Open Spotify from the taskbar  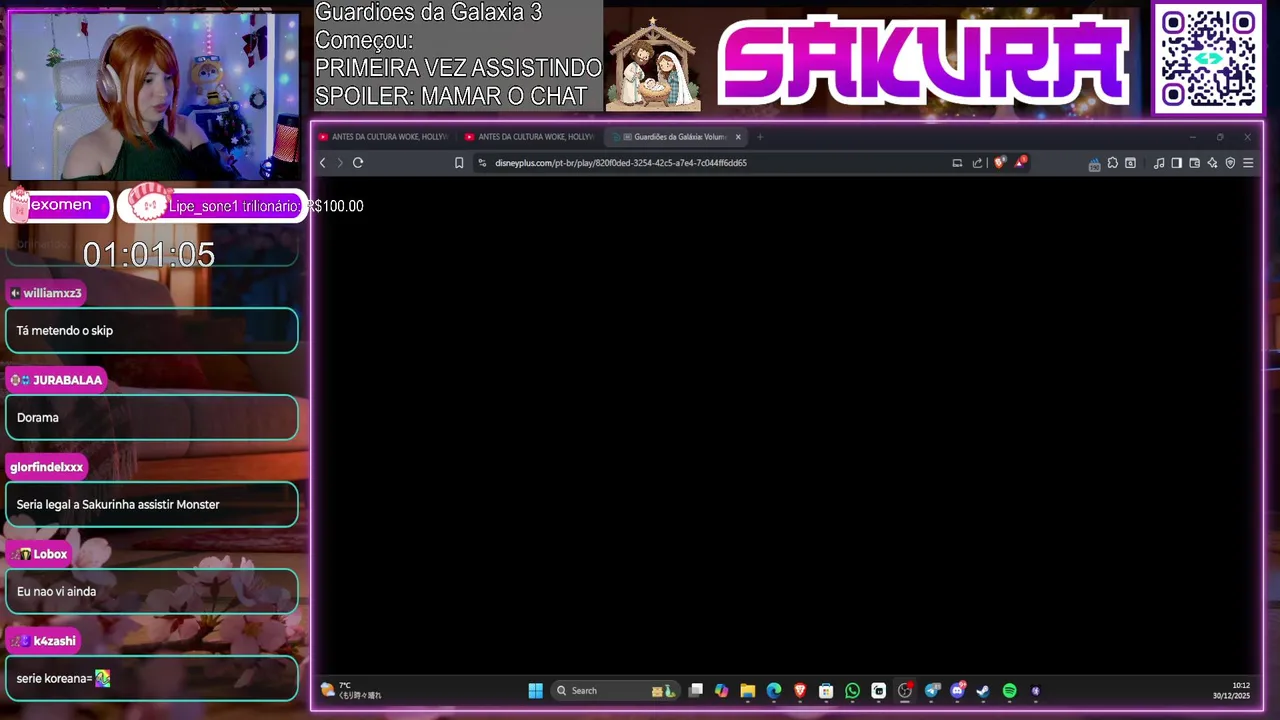pos(1009,691)
